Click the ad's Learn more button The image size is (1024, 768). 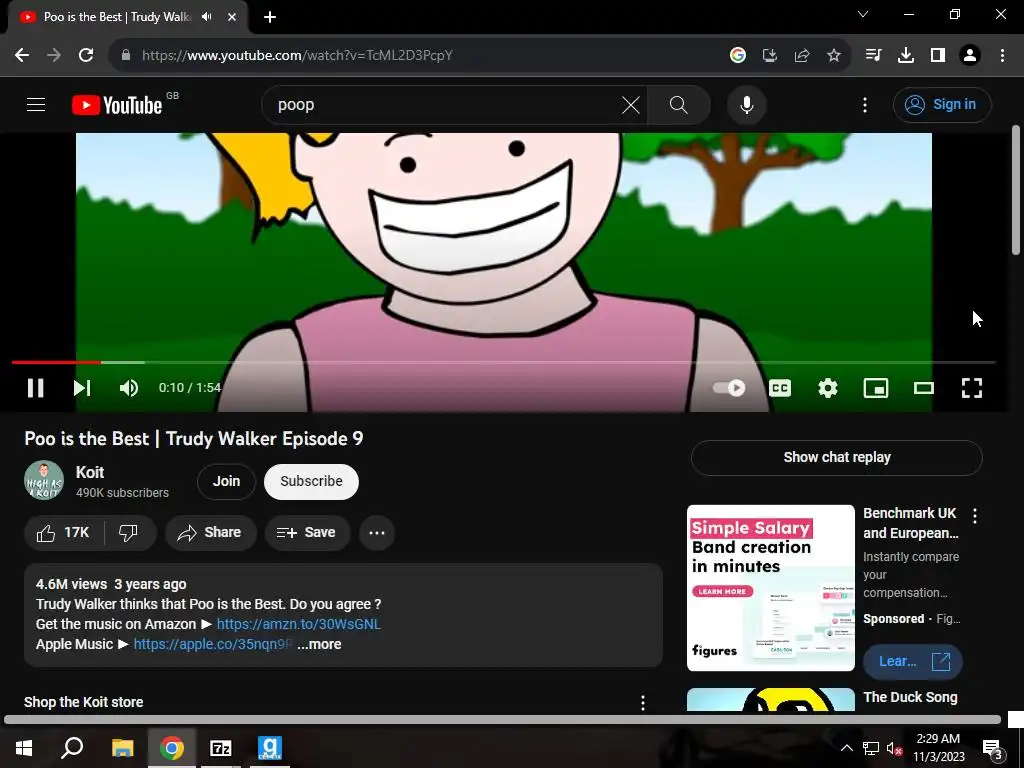coord(912,662)
